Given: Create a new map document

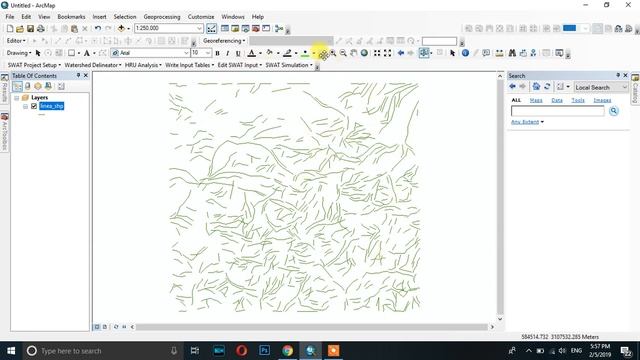Looking at the screenshot, I should coord(10,29).
